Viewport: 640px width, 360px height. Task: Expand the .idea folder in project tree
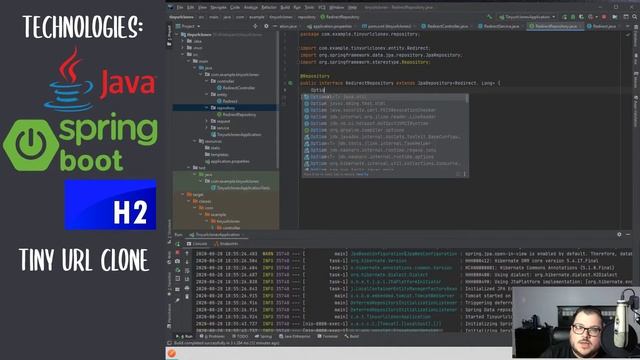[x=183, y=41]
